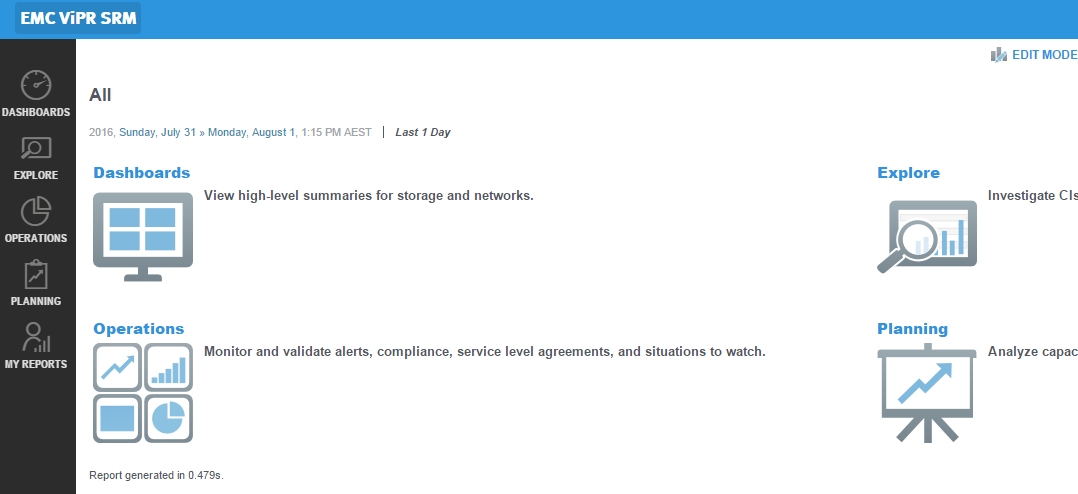1078x494 pixels.
Task: Open the Explore heading link
Action: tap(908, 173)
